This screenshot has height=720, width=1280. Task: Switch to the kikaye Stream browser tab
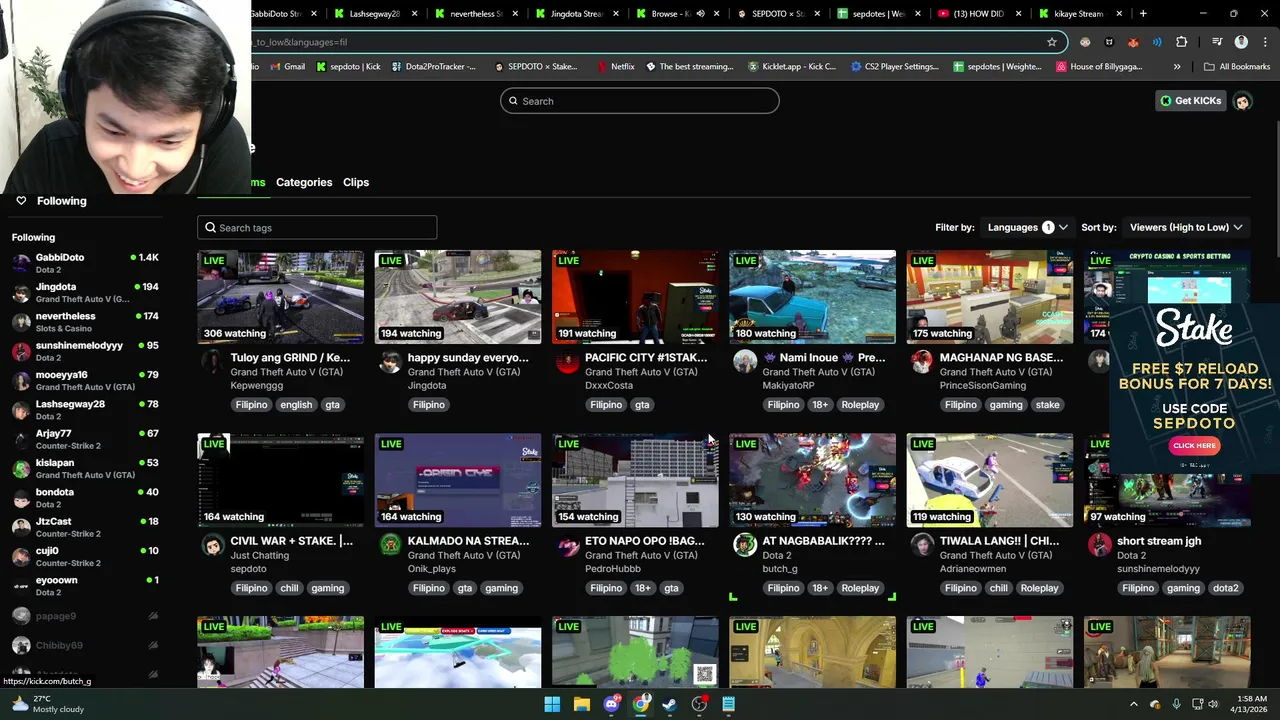(1078, 14)
